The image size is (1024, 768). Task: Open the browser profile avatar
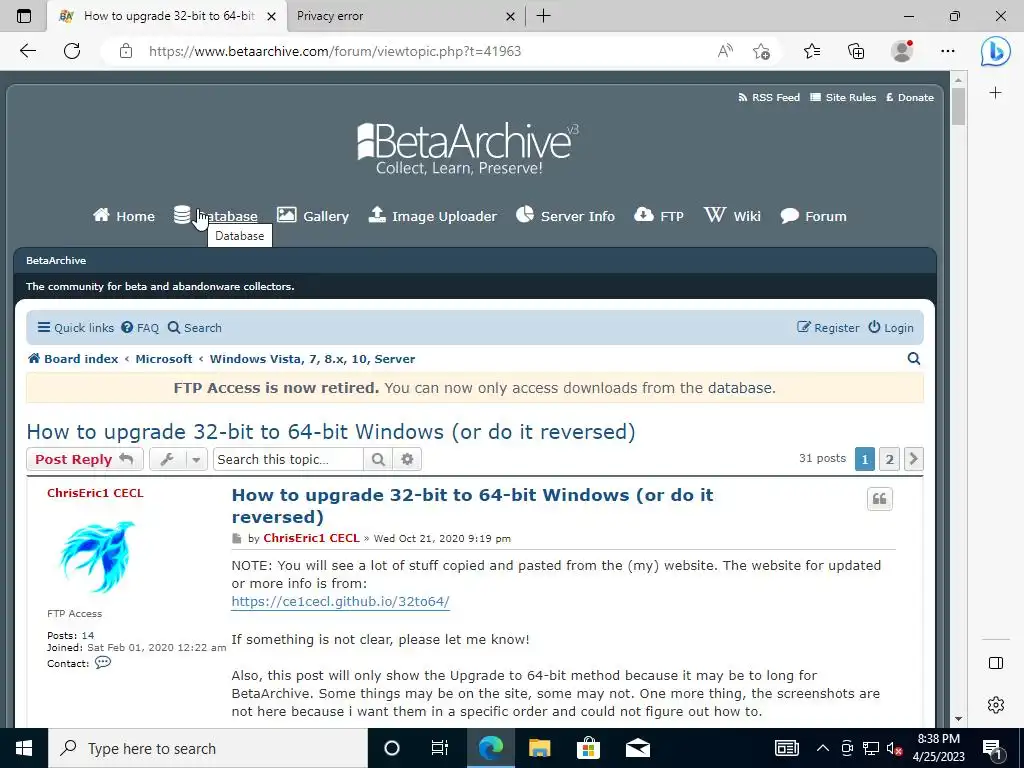[x=902, y=51]
